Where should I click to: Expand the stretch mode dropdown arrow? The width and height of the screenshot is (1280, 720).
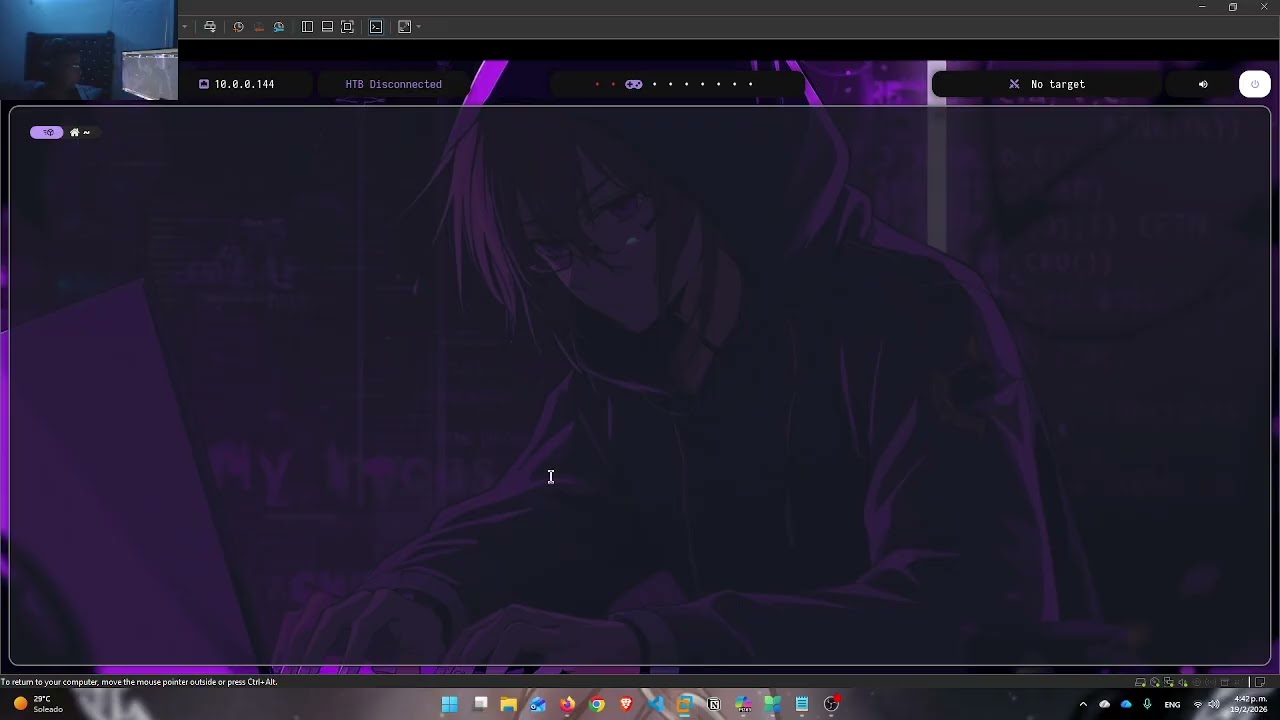pyautogui.click(x=418, y=27)
